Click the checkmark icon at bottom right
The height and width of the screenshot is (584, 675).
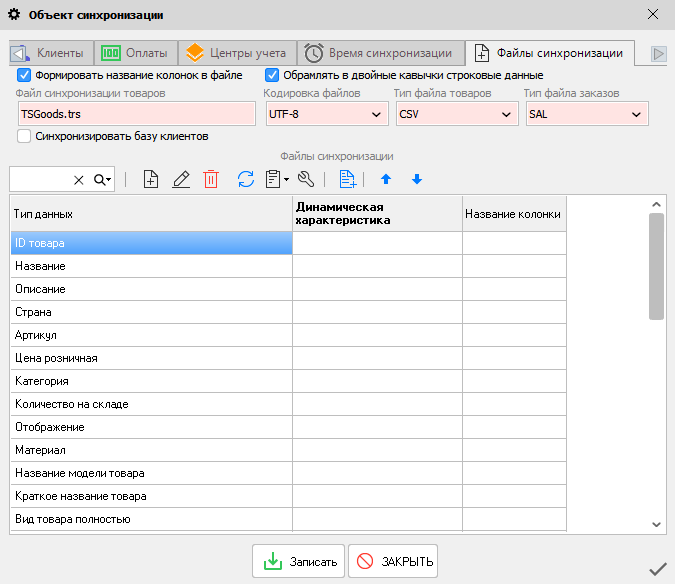[658, 569]
